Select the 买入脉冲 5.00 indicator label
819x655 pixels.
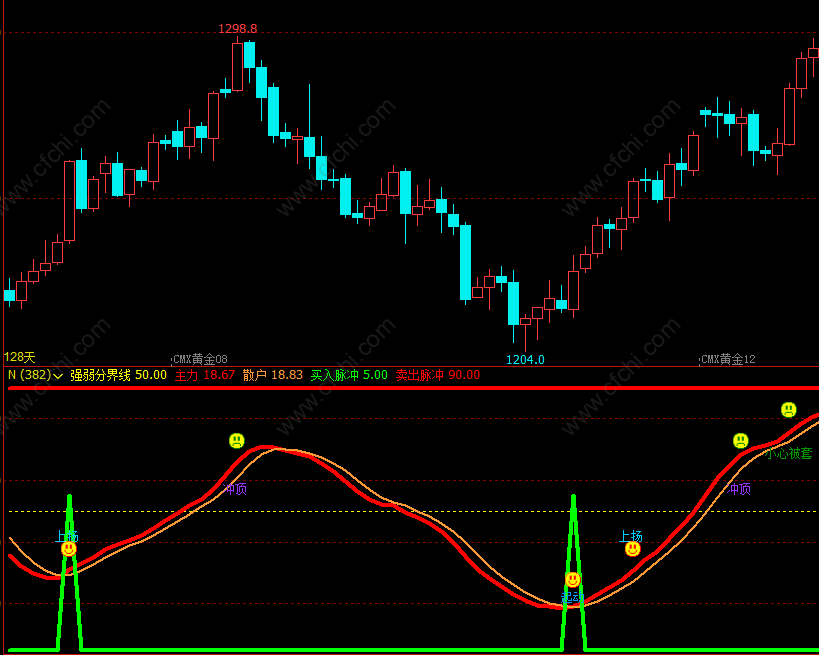[x=349, y=375]
